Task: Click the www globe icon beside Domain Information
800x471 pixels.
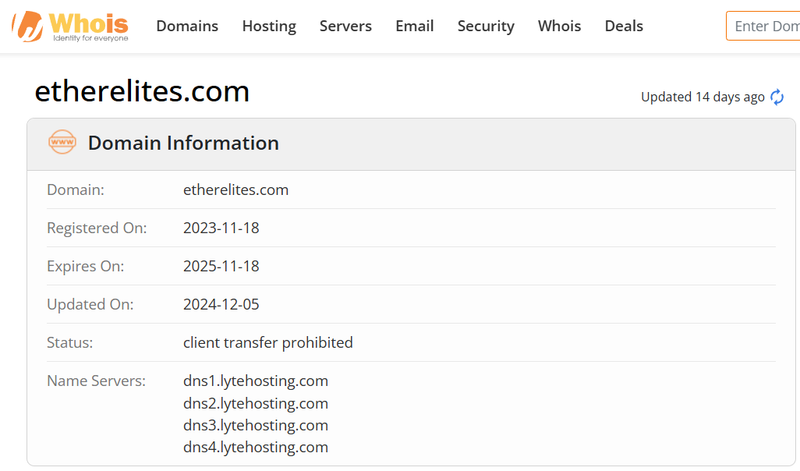Action: (62, 142)
